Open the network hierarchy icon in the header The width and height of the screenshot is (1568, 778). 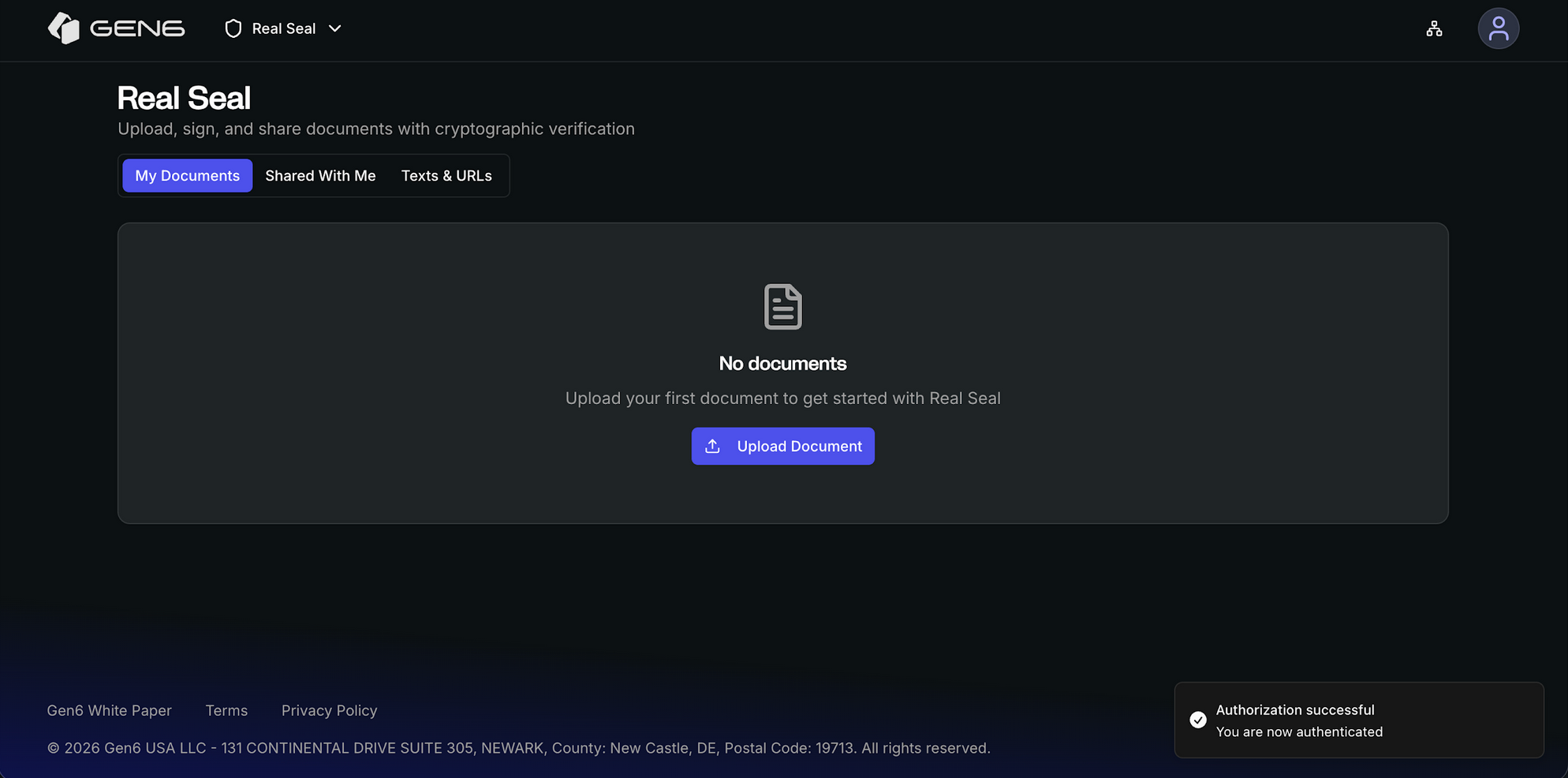click(1434, 29)
